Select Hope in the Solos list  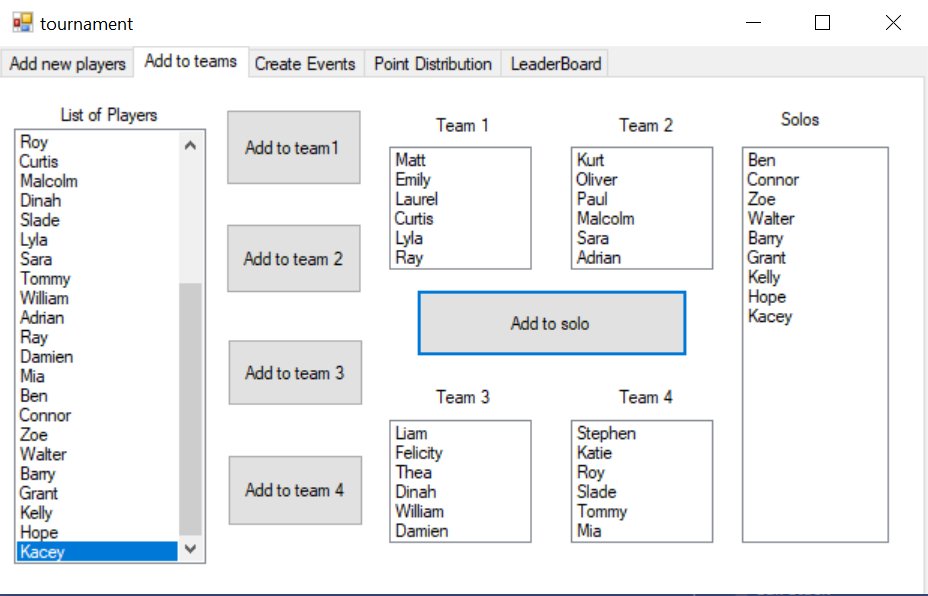pos(815,297)
